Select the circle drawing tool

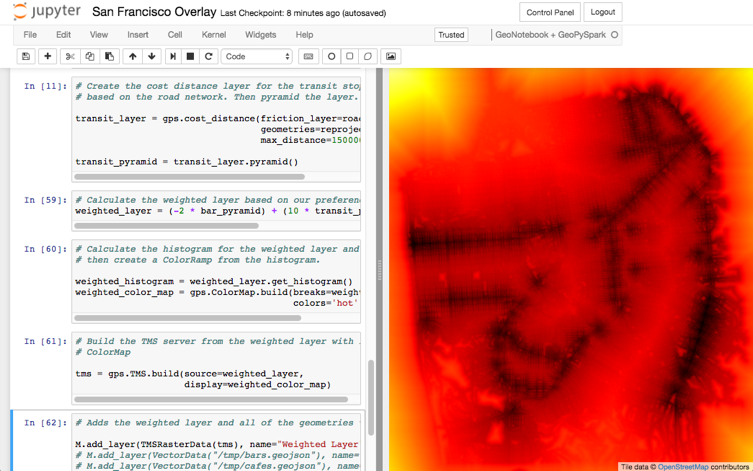point(331,57)
